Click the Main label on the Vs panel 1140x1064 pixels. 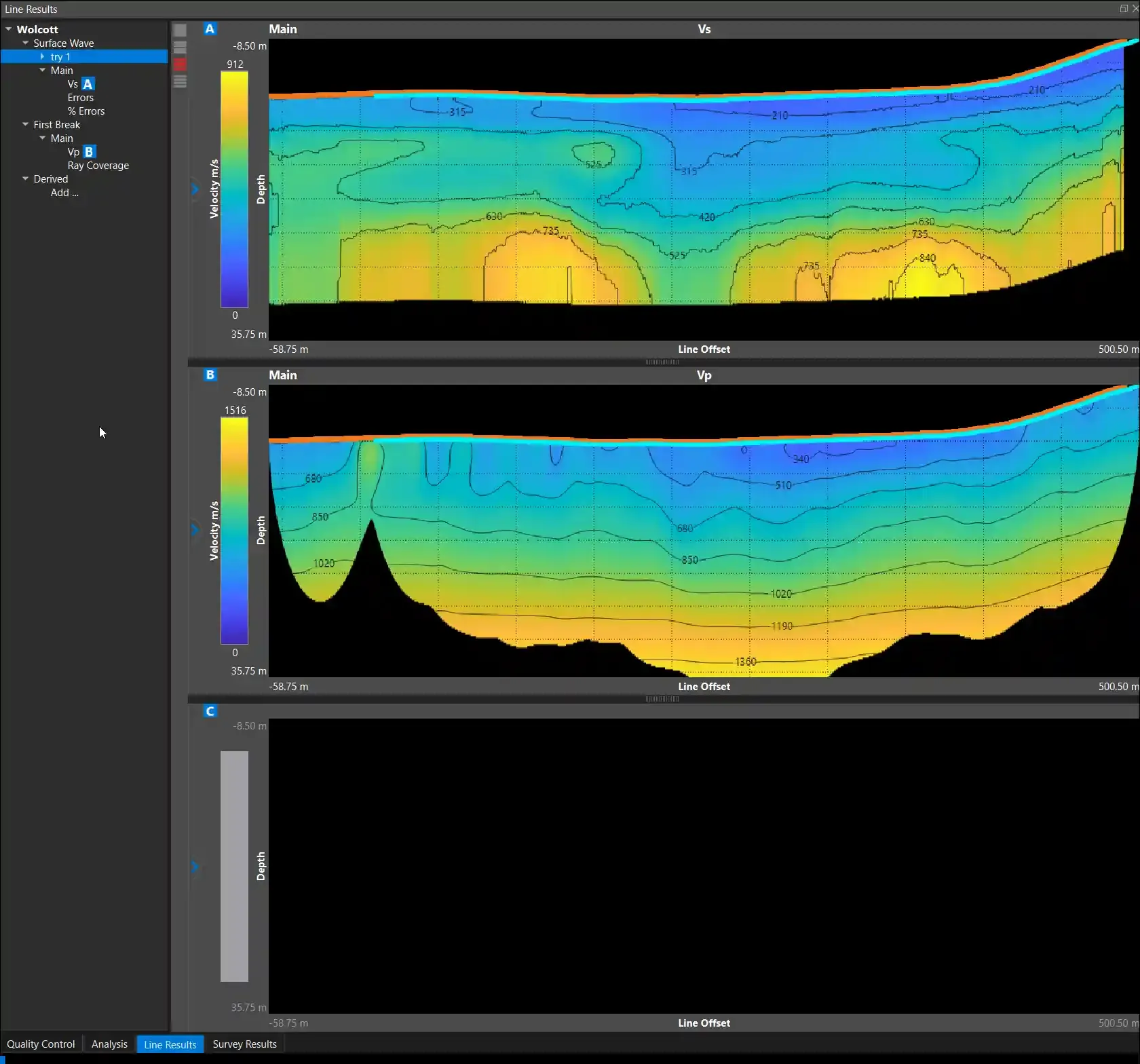(x=283, y=29)
